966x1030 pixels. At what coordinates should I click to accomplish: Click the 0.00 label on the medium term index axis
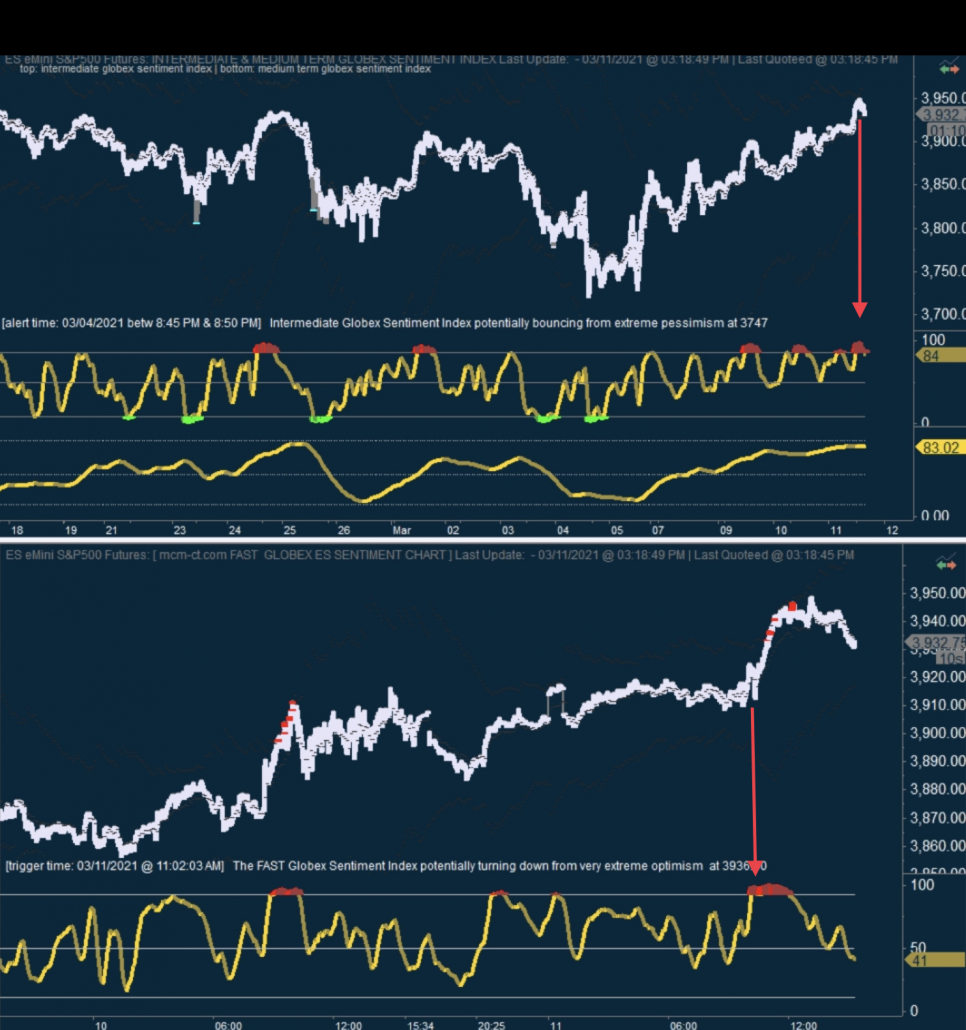tap(935, 516)
